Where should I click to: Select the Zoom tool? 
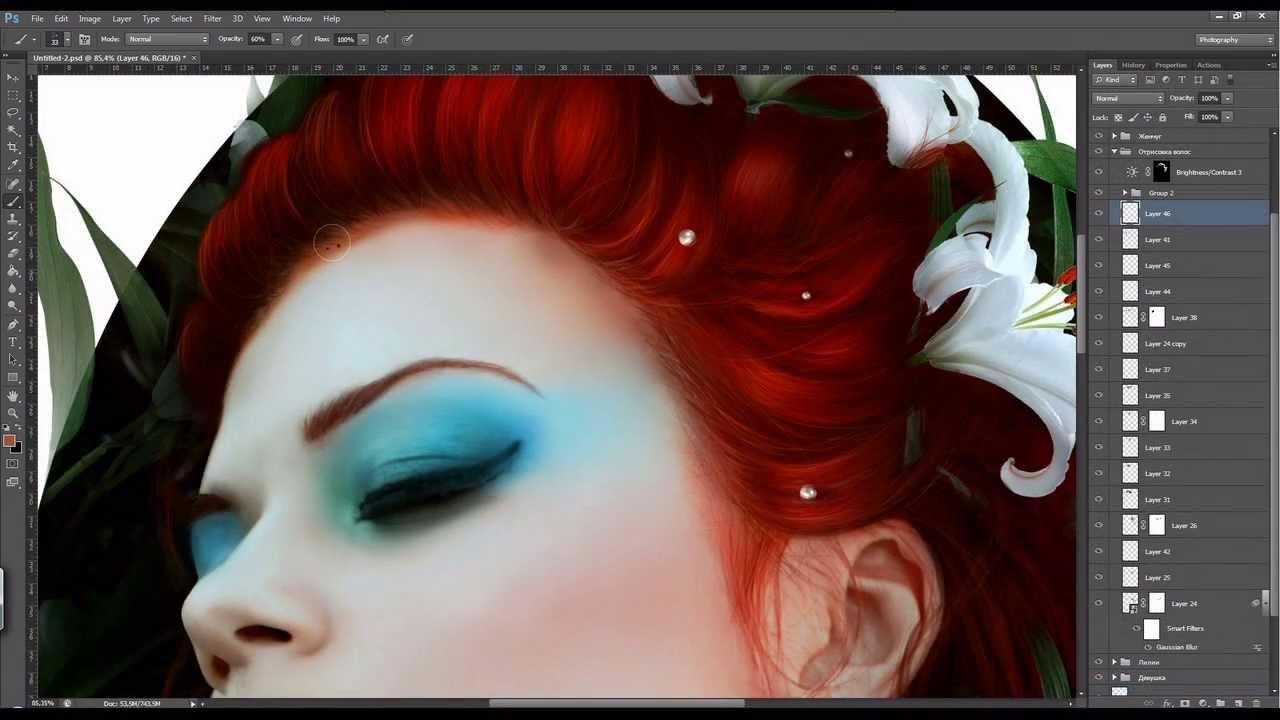pos(13,413)
